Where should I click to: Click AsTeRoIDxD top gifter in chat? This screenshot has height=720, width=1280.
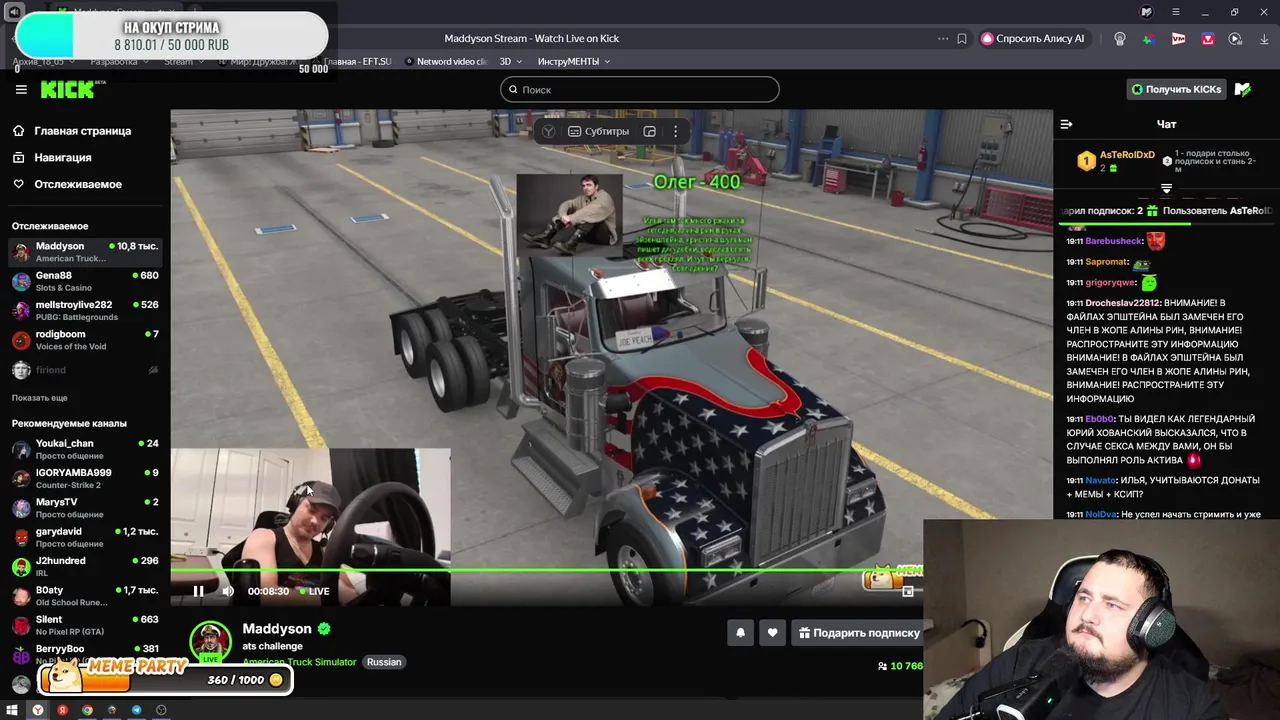[1127, 155]
